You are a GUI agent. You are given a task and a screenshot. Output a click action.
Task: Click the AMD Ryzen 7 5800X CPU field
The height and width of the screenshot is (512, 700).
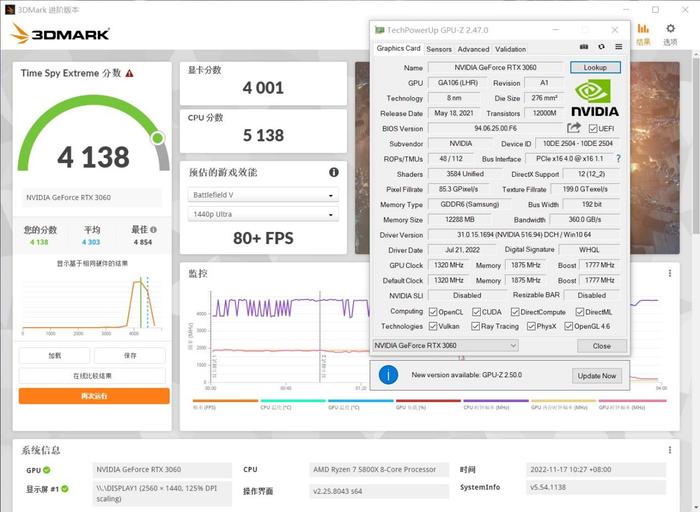(x=379, y=470)
